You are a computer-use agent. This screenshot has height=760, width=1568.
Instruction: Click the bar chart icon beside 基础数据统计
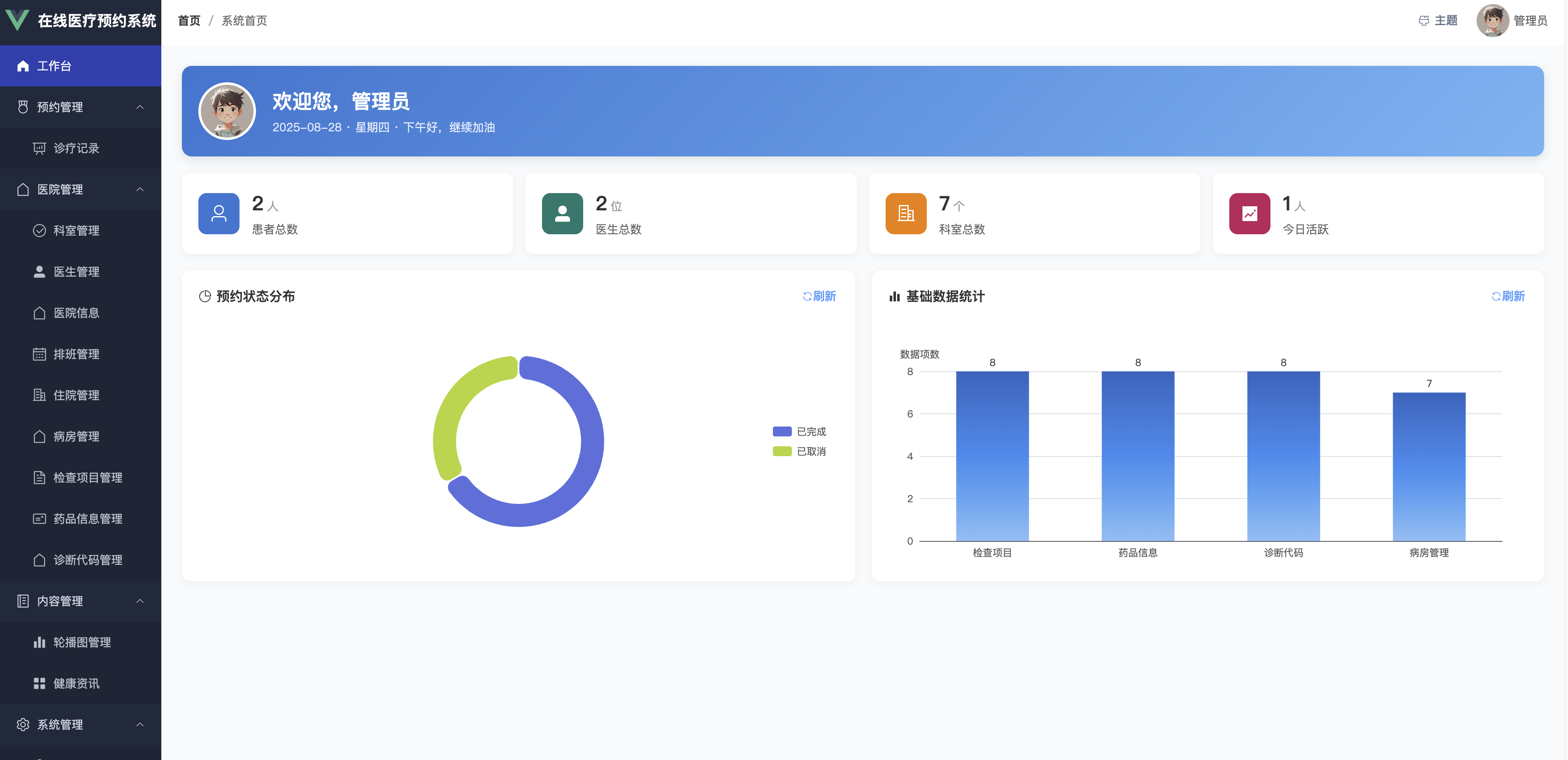coord(894,296)
